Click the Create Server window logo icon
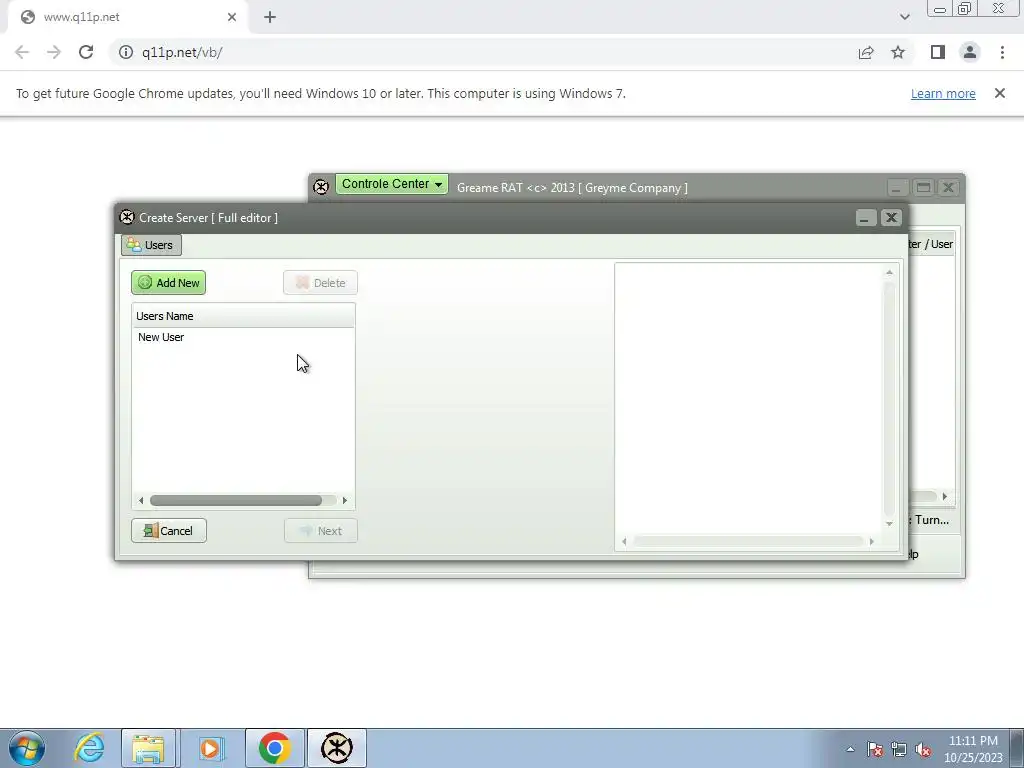 tap(127, 217)
